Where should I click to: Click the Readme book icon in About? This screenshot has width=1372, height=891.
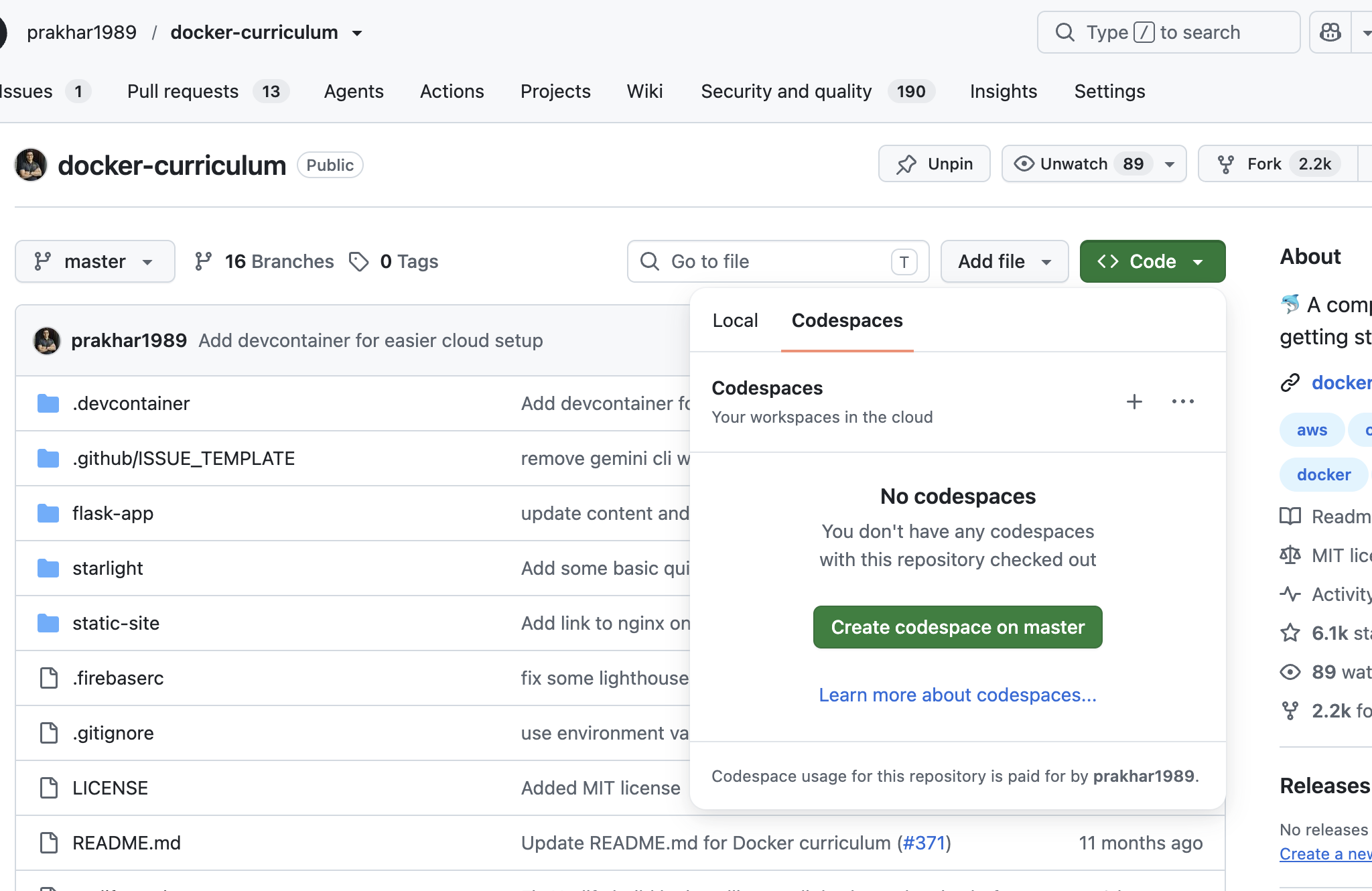tap(1290, 517)
